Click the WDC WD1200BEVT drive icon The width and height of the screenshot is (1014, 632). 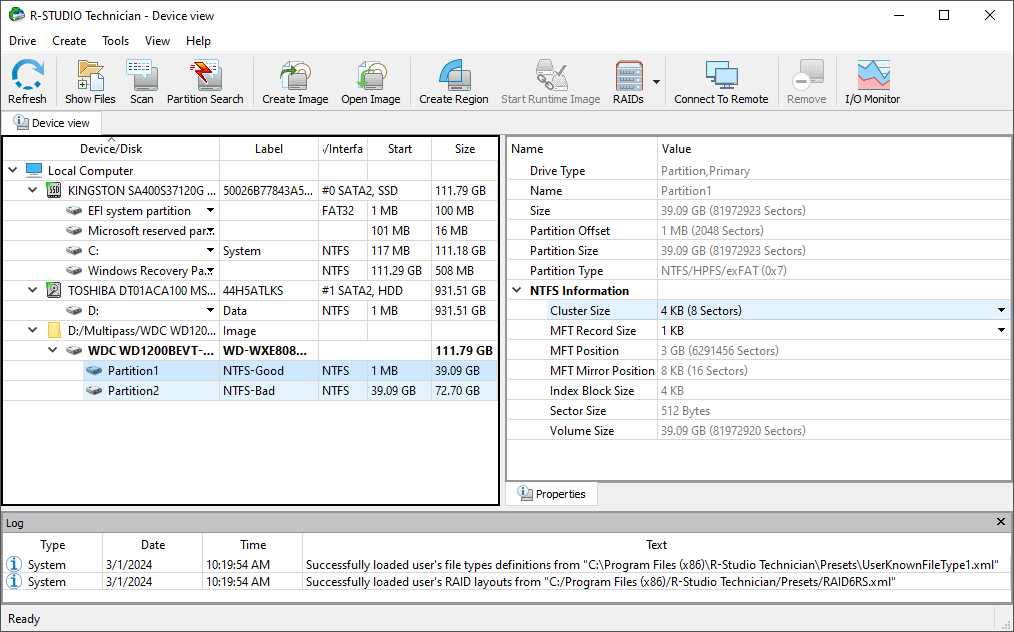[74, 351]
